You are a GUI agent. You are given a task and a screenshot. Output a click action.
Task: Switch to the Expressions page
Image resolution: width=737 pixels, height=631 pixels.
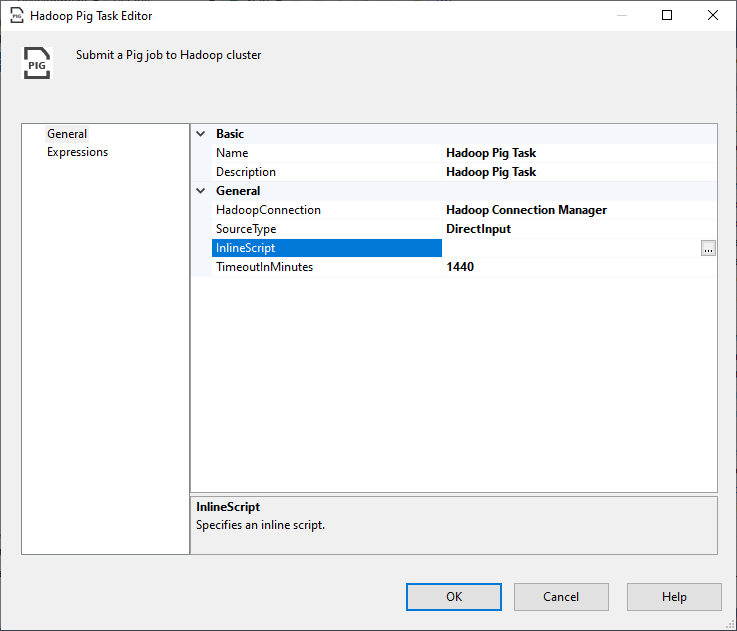pyautogui.click(x=77, y=152)
